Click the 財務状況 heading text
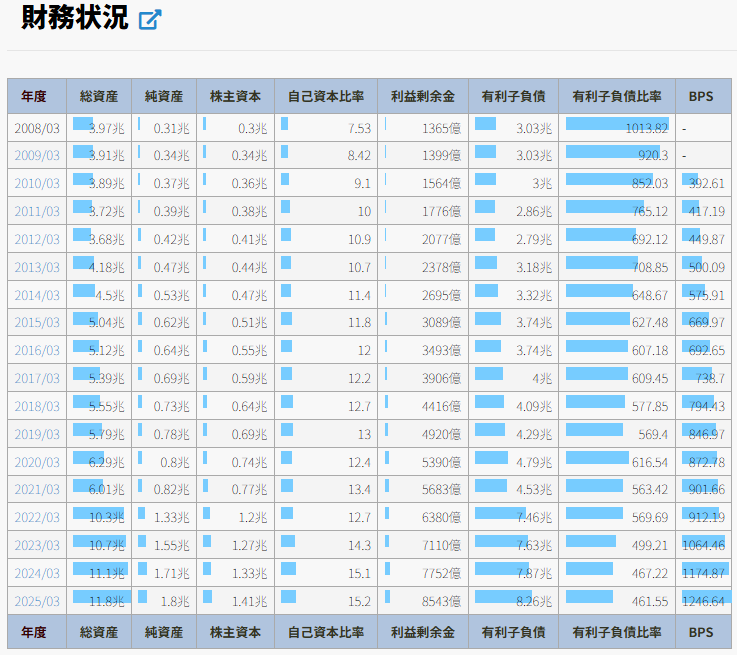 point(74,18)
